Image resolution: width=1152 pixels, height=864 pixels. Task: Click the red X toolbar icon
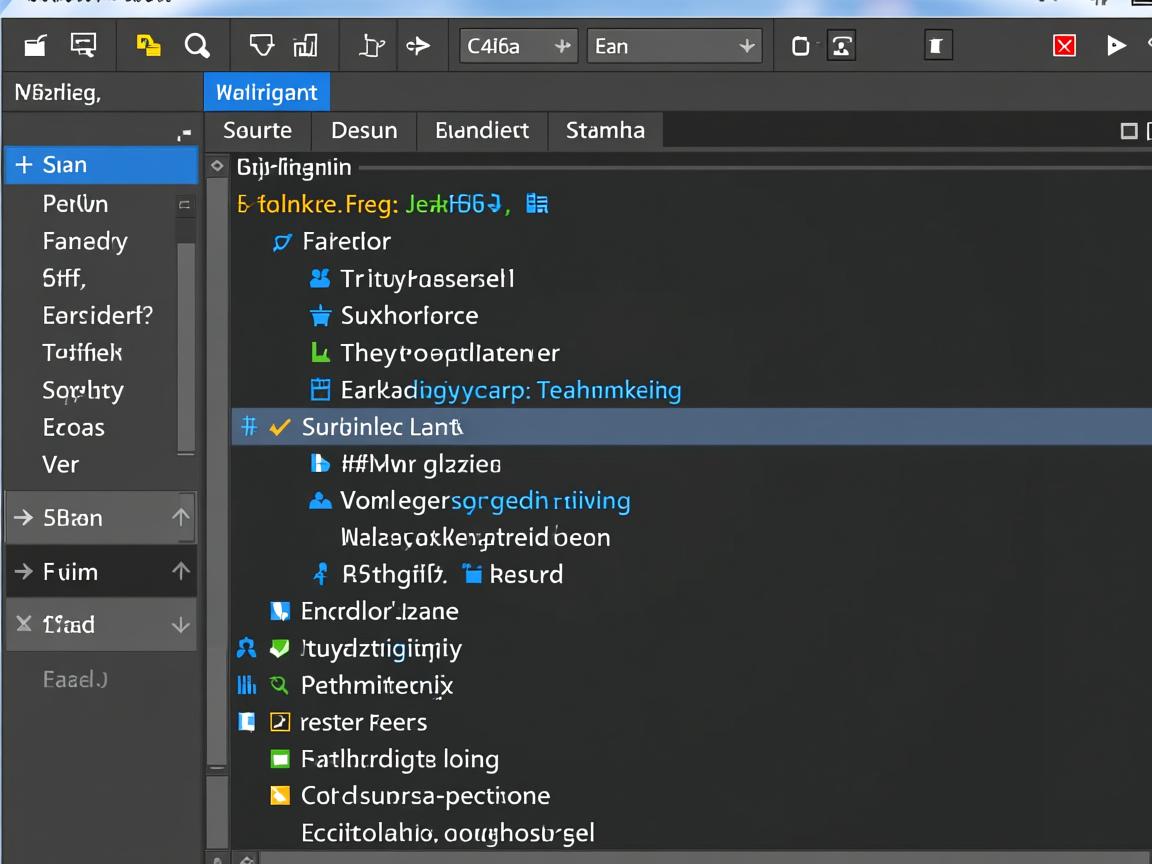(1064, 46)
